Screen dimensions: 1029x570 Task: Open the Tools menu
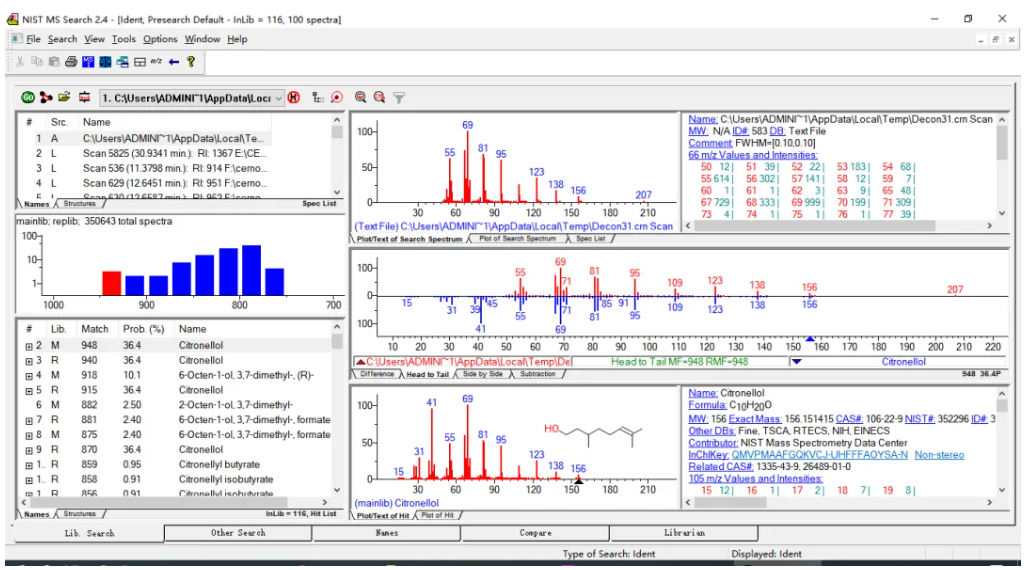tap(123, 39)
